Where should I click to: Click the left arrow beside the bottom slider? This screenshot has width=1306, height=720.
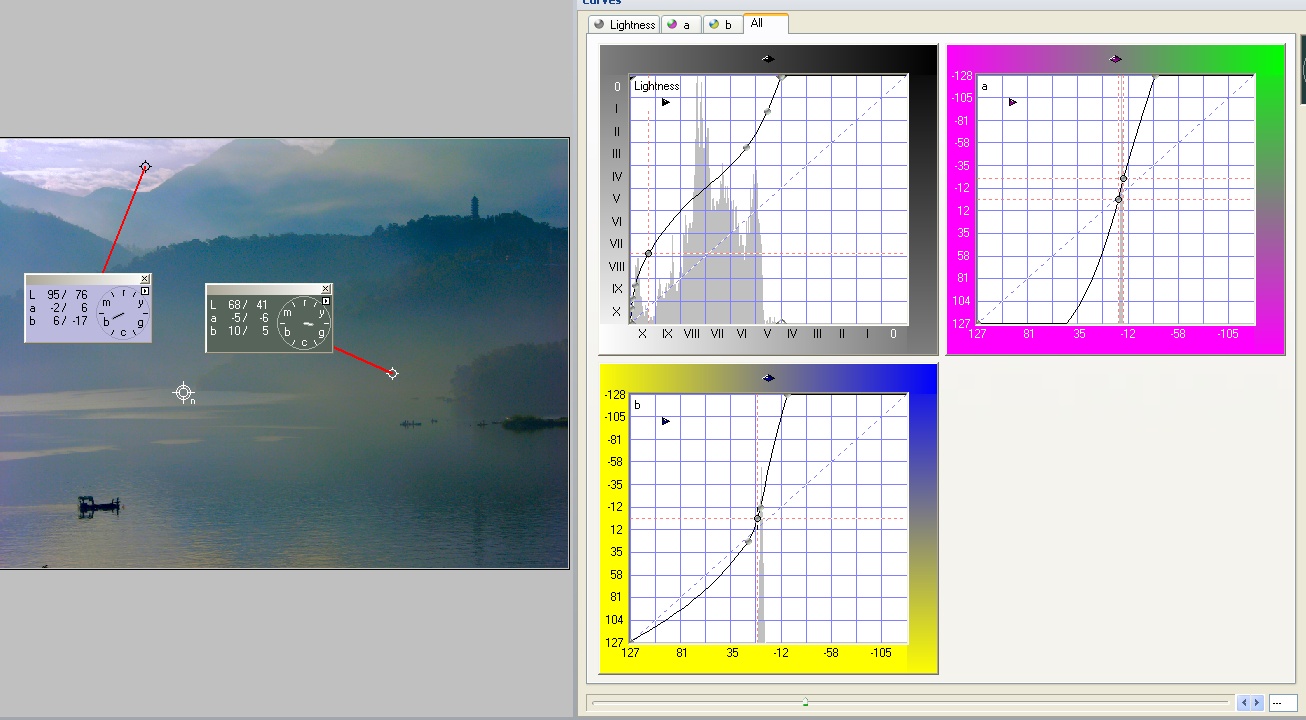[x=1244, y=703]
